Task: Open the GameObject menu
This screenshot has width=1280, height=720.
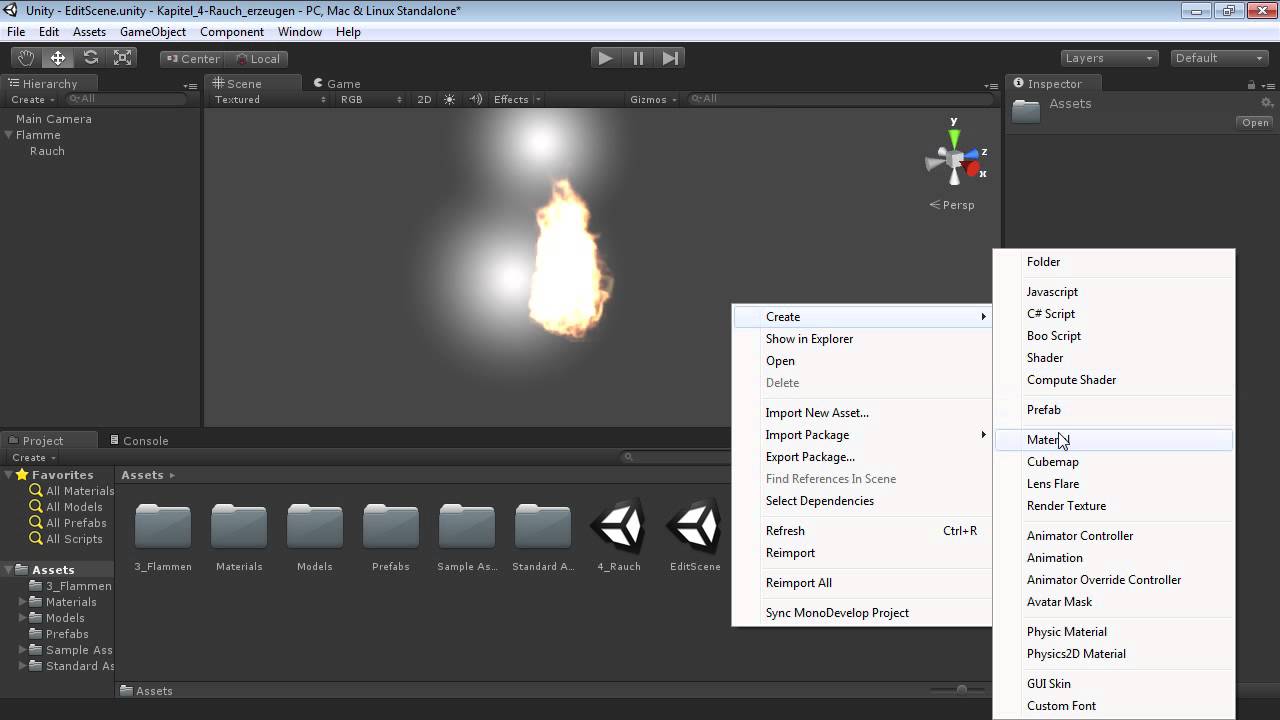Action: [153, 32]
